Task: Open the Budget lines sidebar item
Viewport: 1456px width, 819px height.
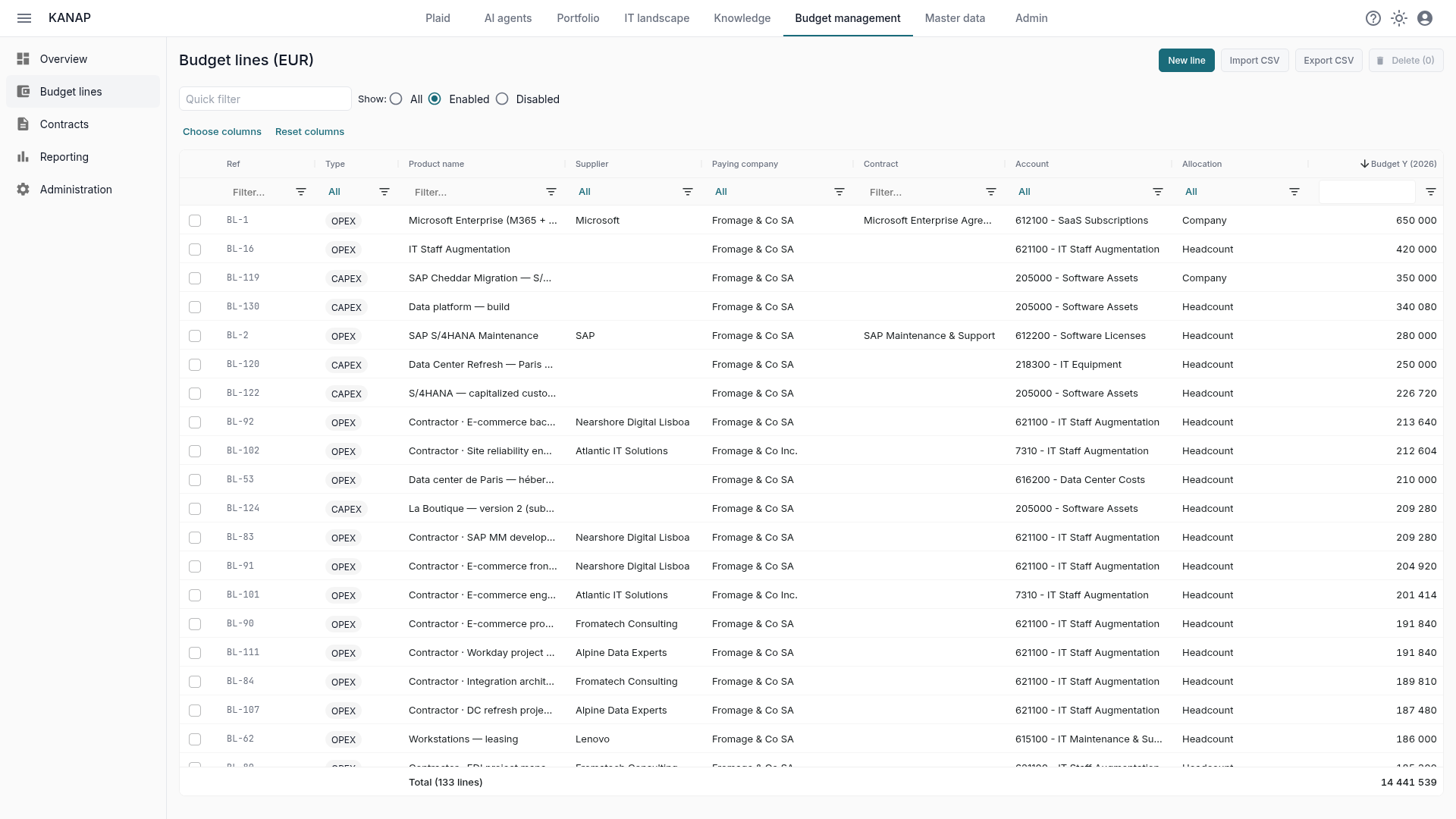Action: coord(83,92)
